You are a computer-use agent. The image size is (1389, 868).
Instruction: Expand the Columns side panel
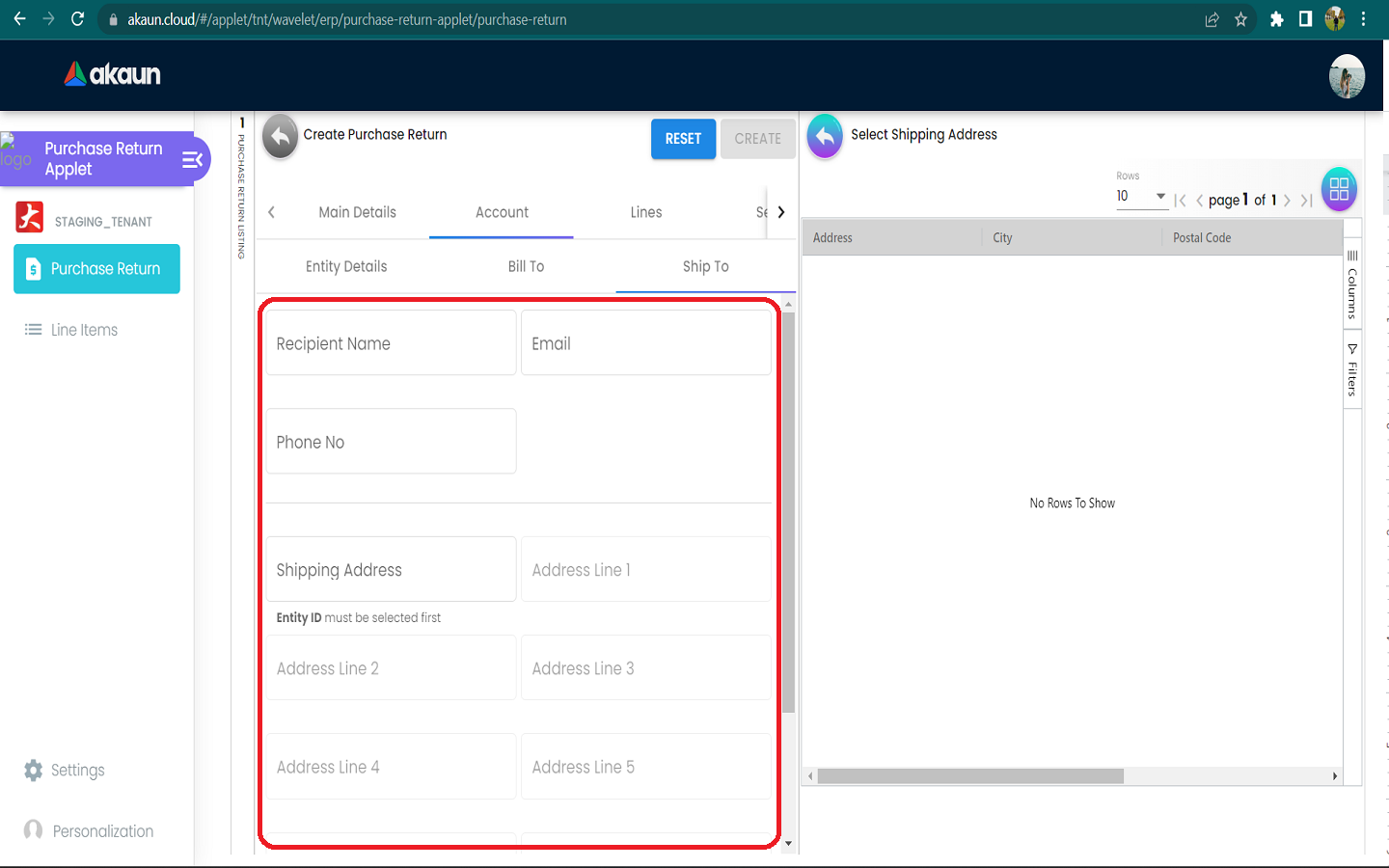click(x=1352, y=285)
